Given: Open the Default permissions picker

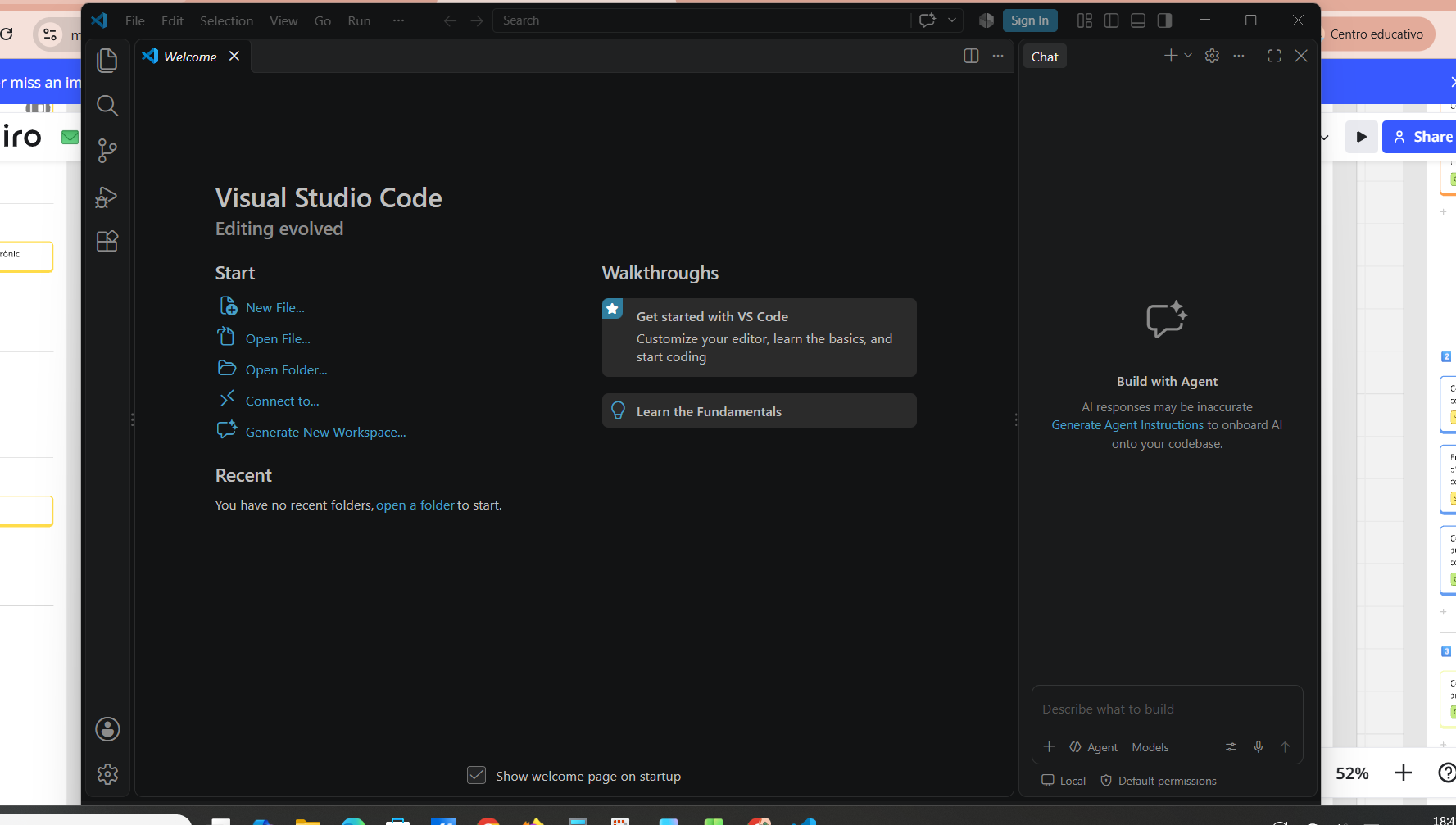Looking at the screenshot, I should pos(1159,781).
